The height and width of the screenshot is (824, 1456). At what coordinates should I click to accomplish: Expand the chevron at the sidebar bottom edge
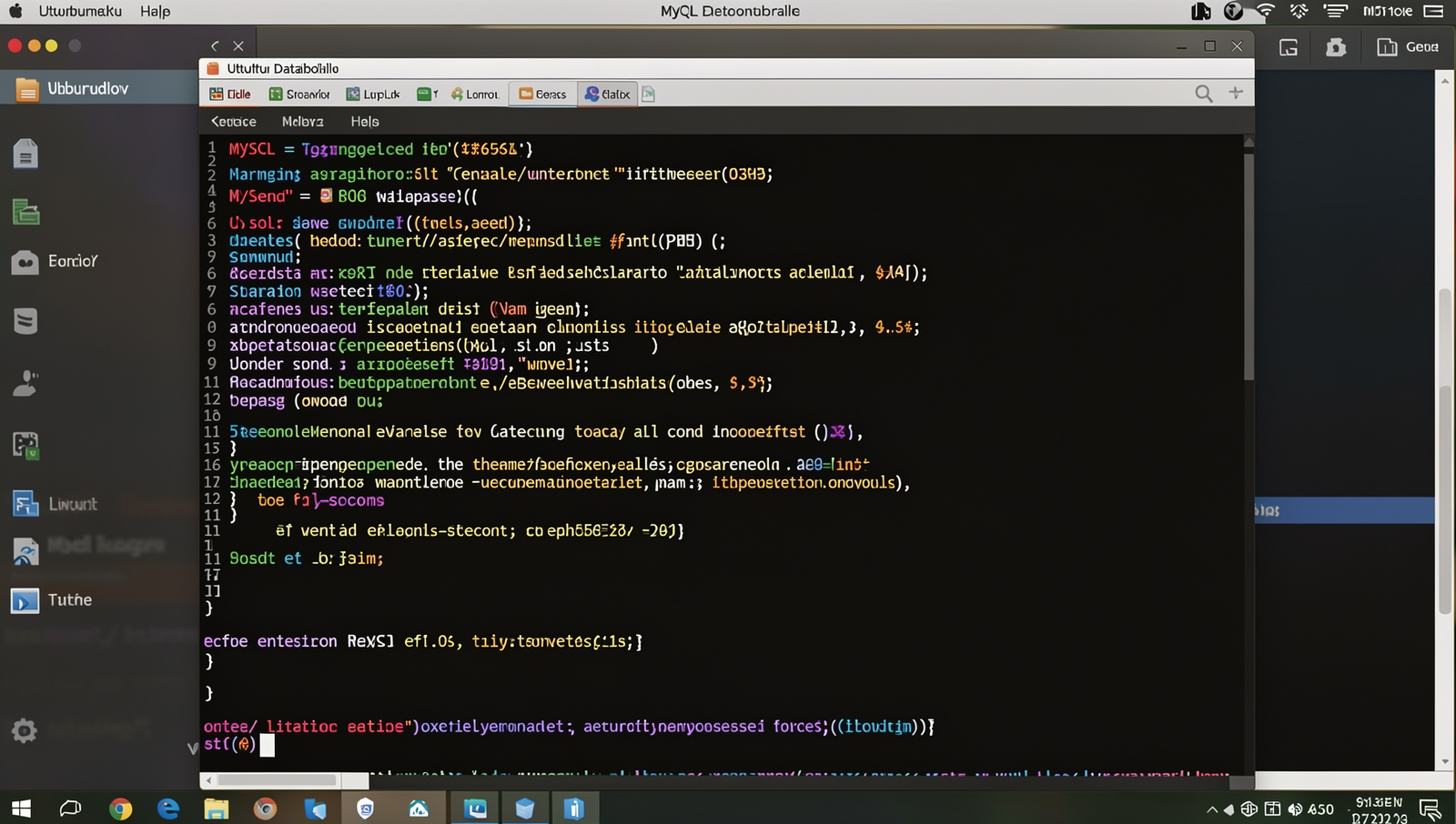tap(192, 748)
